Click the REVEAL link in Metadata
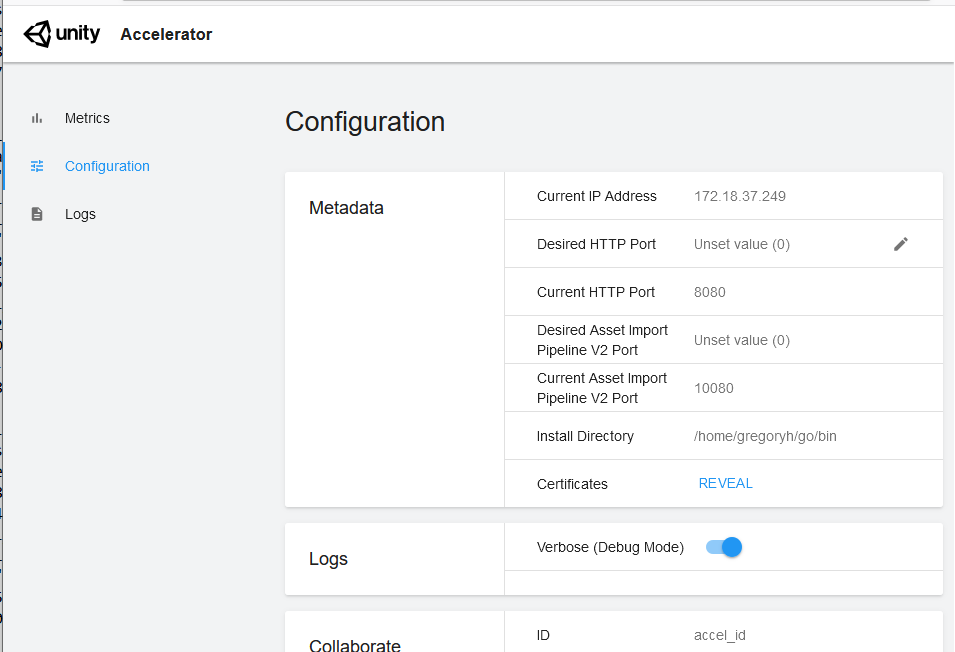Image resolution: width=955 pixels, height=652 pixels. pyautogui.click(x=725, y=483)
